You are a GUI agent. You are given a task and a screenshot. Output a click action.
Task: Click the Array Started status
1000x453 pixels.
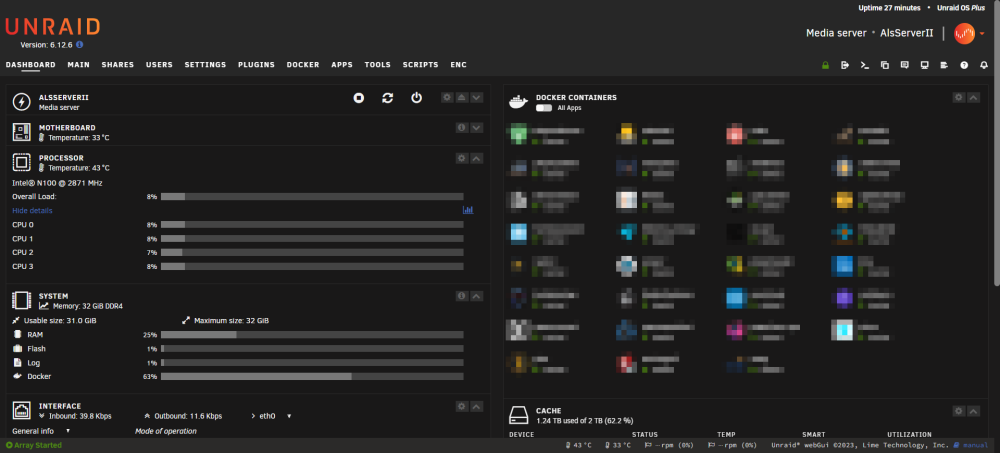34,445
